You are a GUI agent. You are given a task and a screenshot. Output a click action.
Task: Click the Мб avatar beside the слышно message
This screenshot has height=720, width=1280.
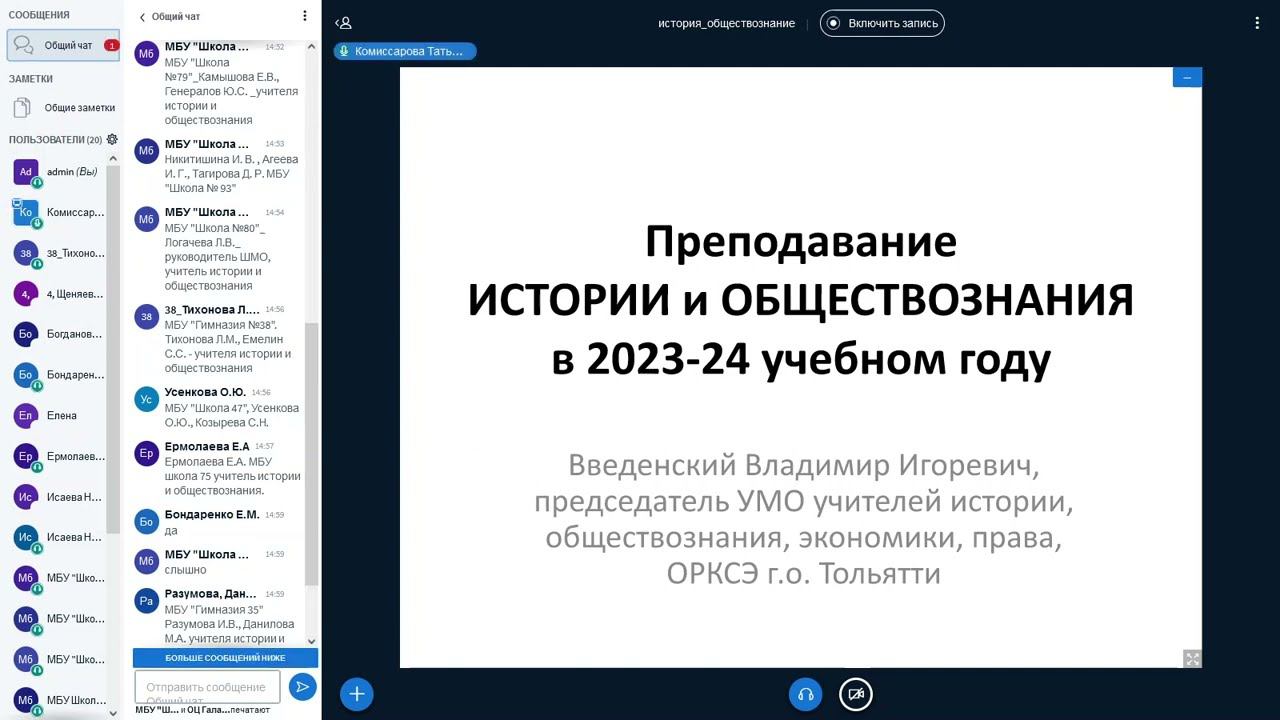147,561
